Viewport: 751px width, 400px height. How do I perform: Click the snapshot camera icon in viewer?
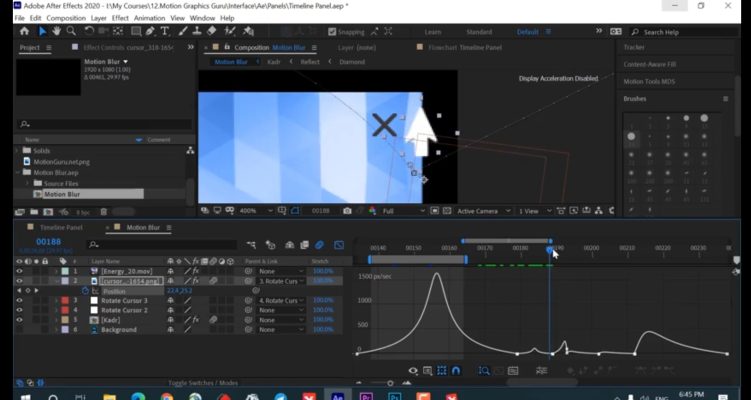coord(347,211)
